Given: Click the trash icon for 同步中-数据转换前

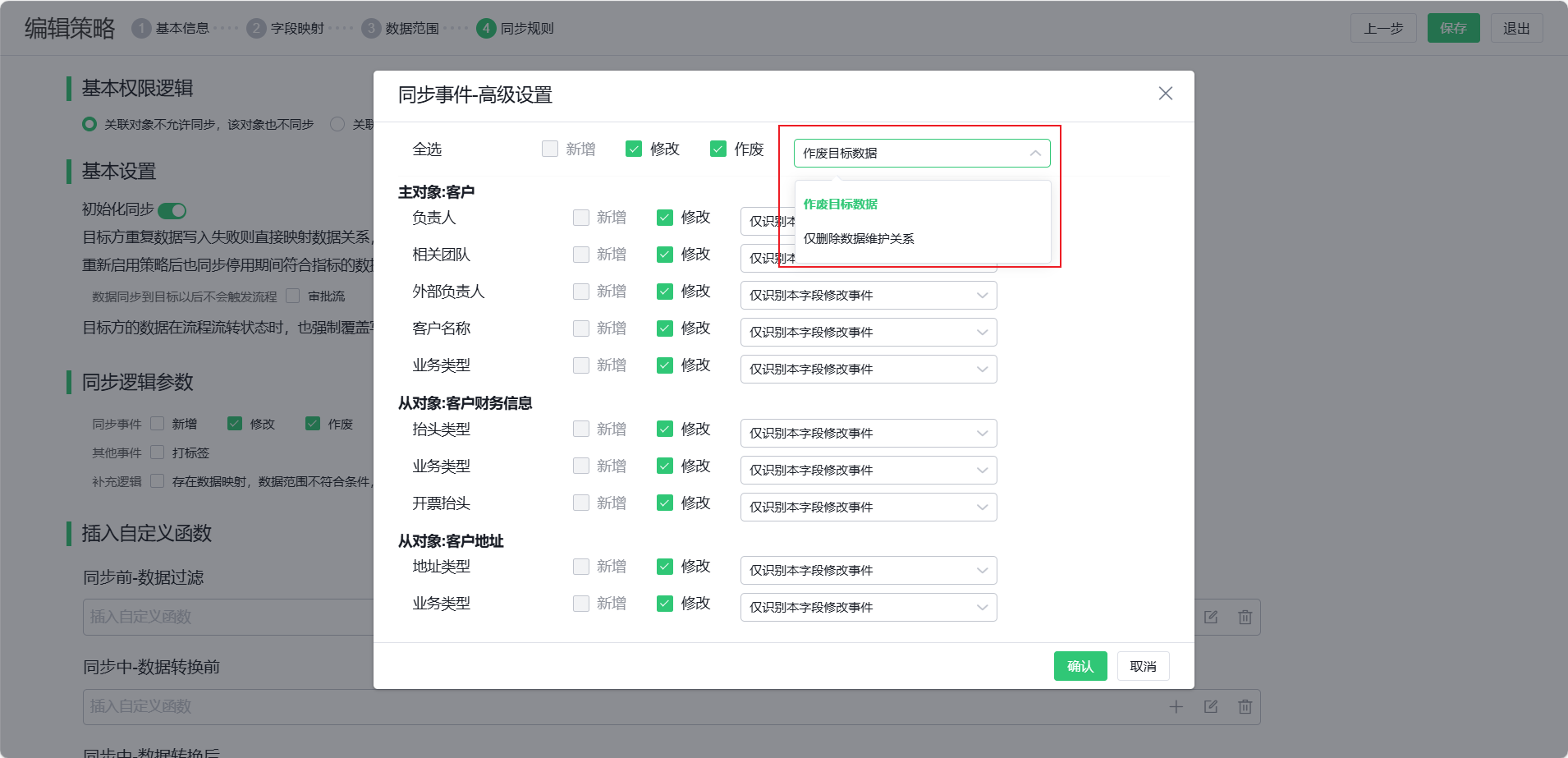Looking at the screenshot, I should pyautogui.click(x=1245, y=706).
